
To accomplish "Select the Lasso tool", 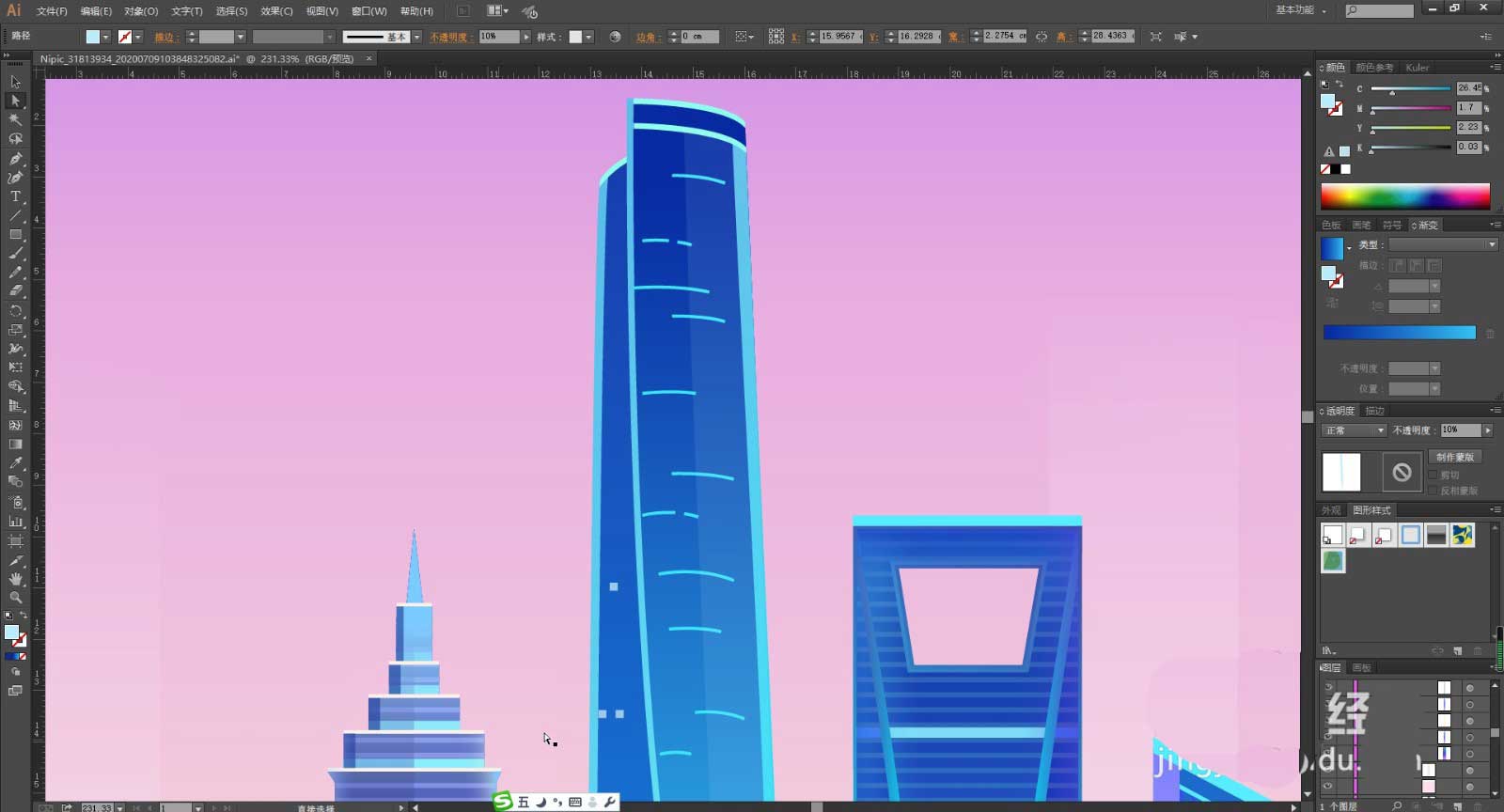I will click(15, 139).
